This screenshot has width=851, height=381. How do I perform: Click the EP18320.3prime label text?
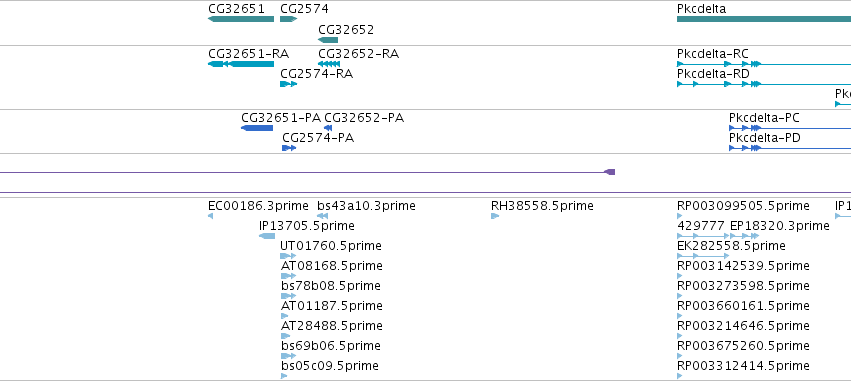pos(780,225)
